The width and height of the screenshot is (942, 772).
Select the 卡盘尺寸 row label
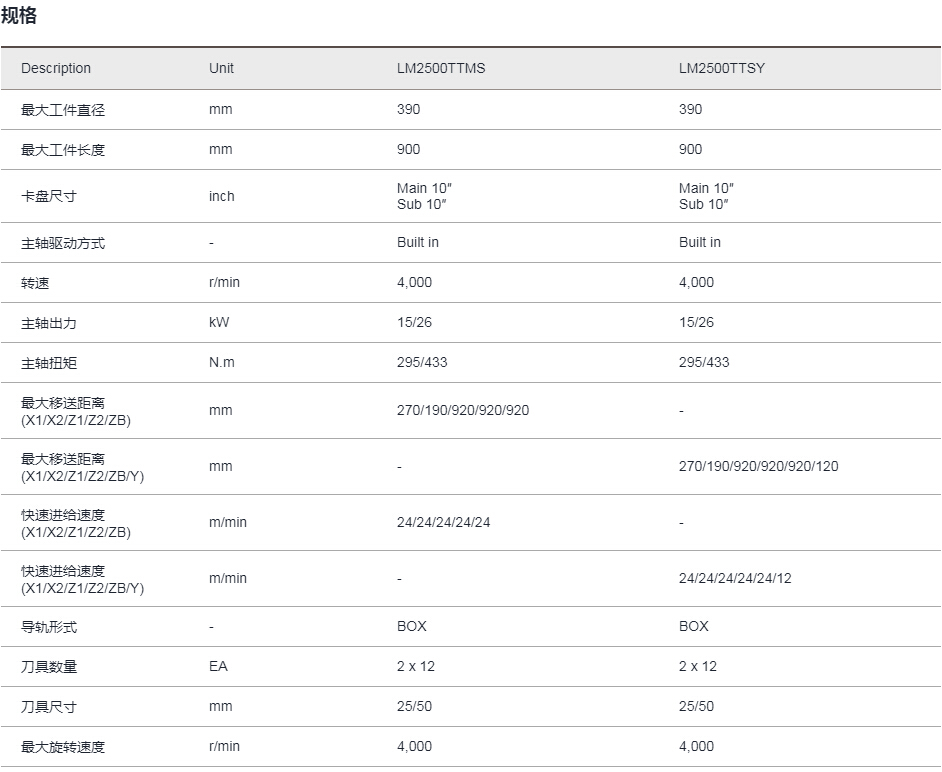click(49, 196)
